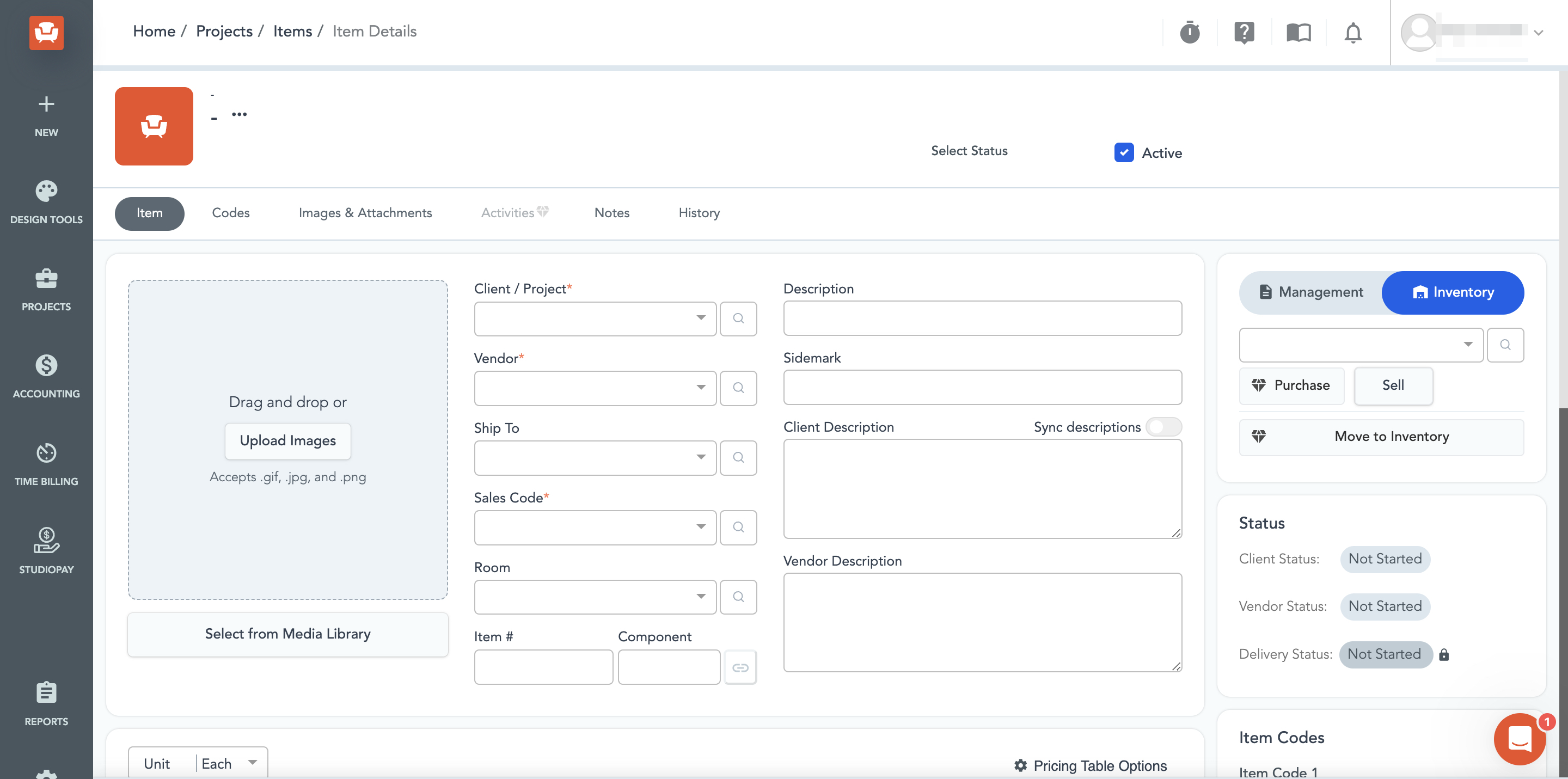Open Reports clipboard icon
Image resolution: width=1568 pixels, height=779 pixels.
point(46,692)
